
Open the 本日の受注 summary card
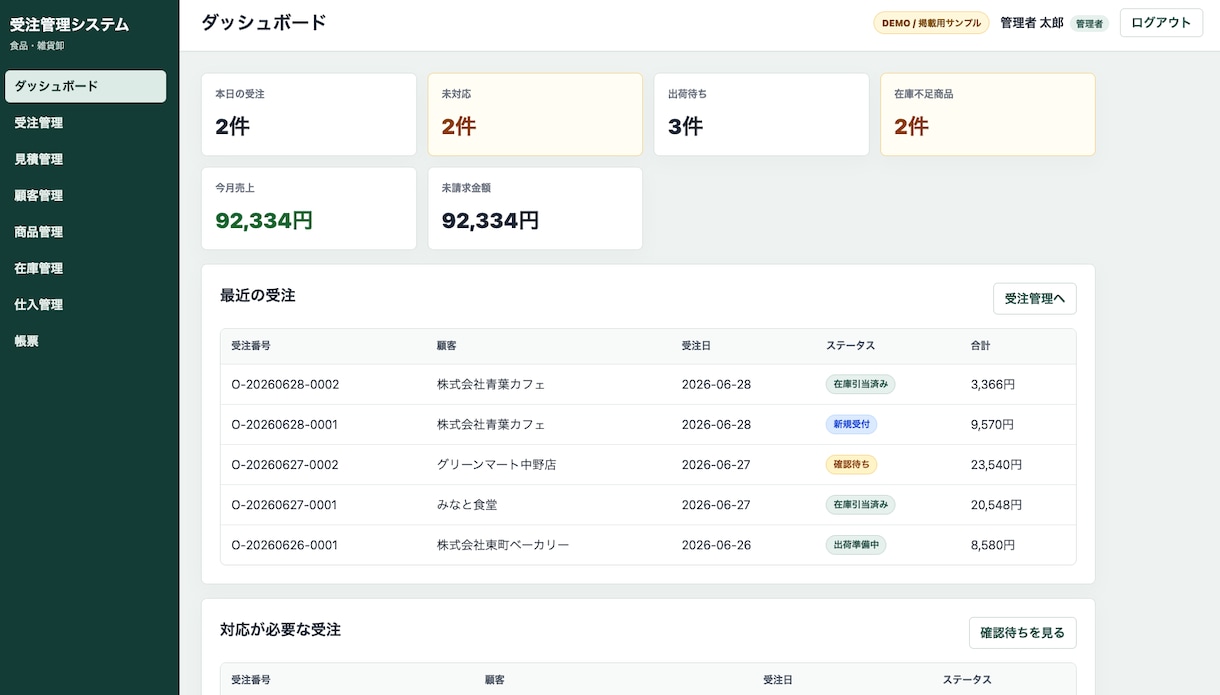tap(309, 114)
